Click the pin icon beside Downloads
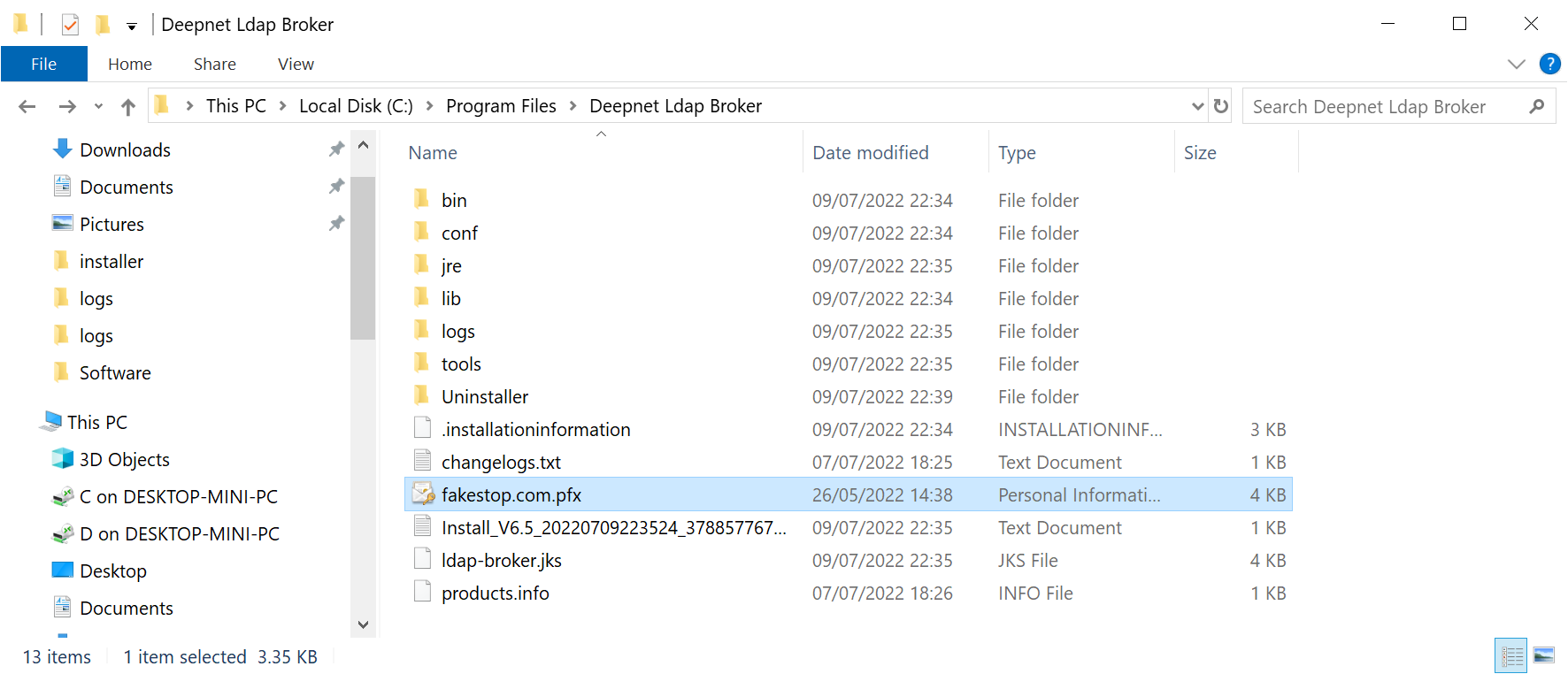 coord(336,149)
